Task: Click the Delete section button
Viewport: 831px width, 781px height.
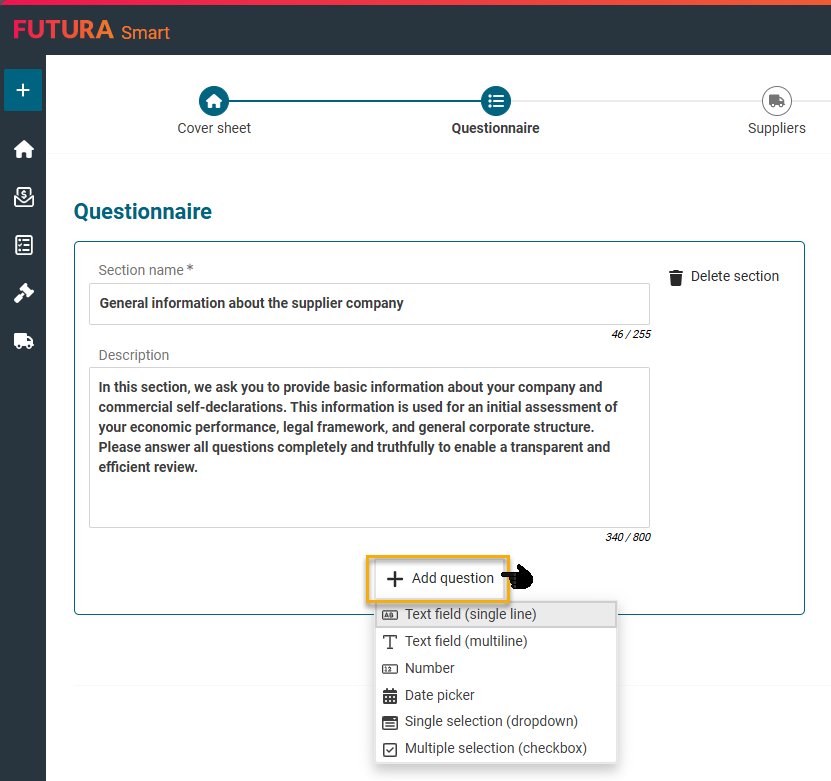Action: point(723,277)
